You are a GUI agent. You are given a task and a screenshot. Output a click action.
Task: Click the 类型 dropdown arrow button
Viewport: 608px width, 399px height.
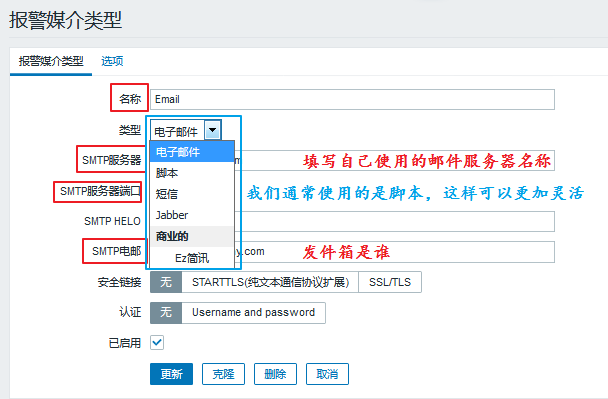coord(212,130)
